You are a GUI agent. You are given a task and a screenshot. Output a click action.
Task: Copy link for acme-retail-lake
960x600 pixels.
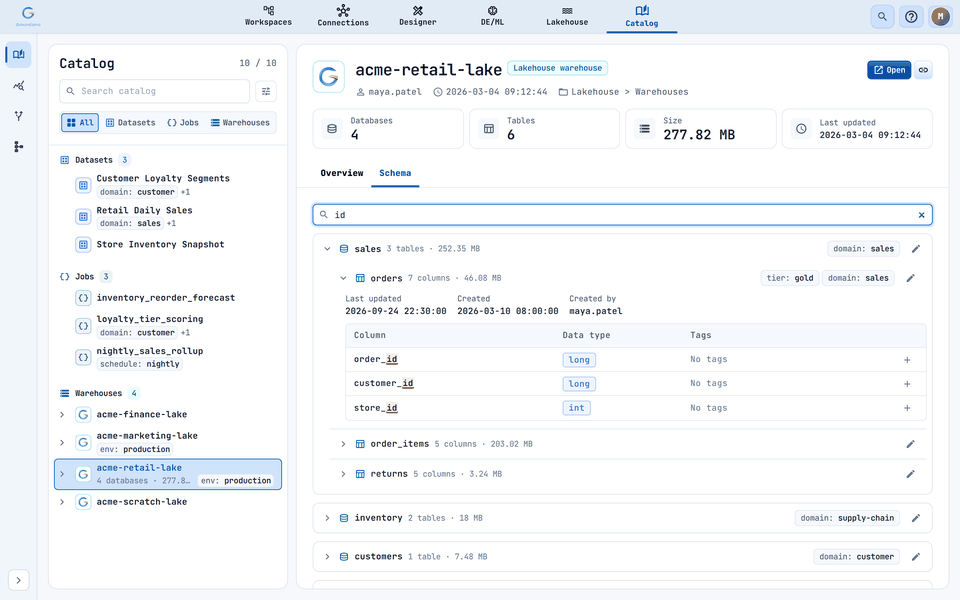click(923, 70)
